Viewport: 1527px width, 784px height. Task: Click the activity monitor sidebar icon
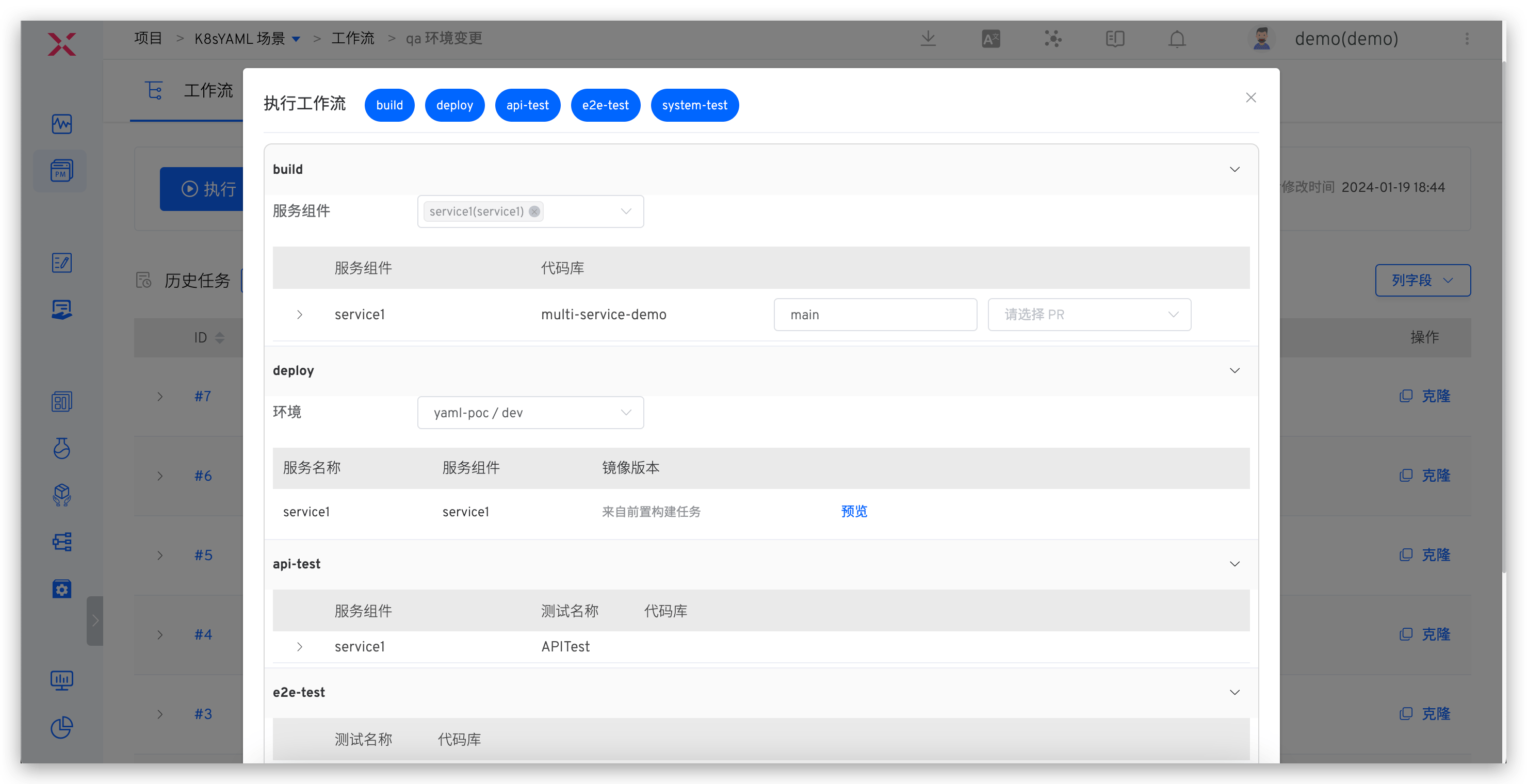pos(62,124)
